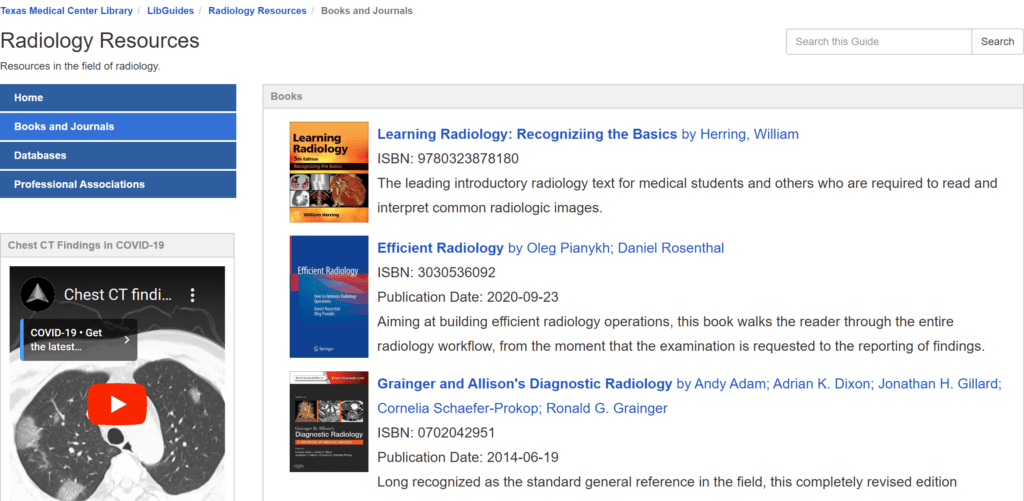Open the Professional Associations tab
This screenshot has height=501, width=1024.
point(118,184)
